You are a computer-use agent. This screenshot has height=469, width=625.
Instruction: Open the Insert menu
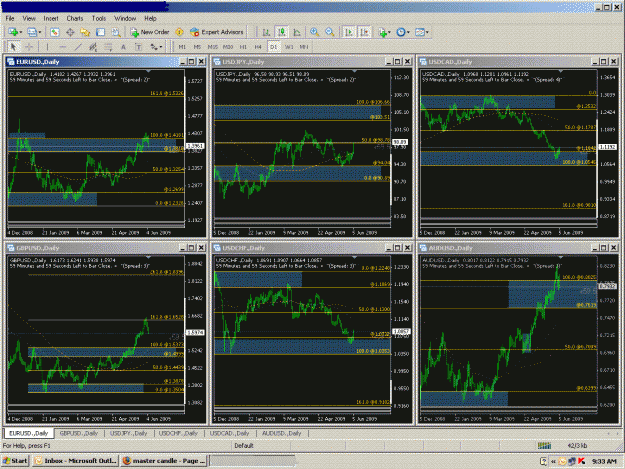point(51,18)
